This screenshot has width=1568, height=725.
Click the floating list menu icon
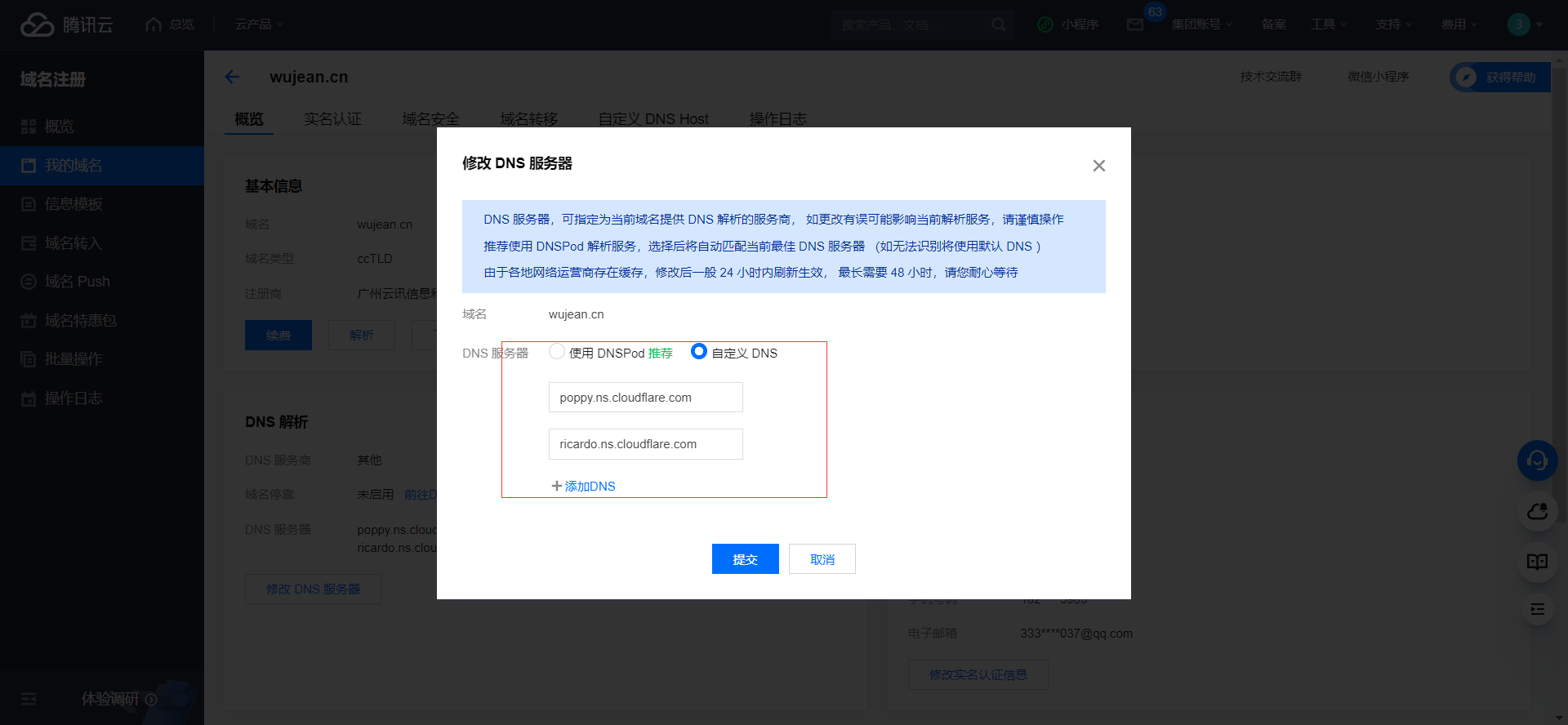tap(1537, 609)
